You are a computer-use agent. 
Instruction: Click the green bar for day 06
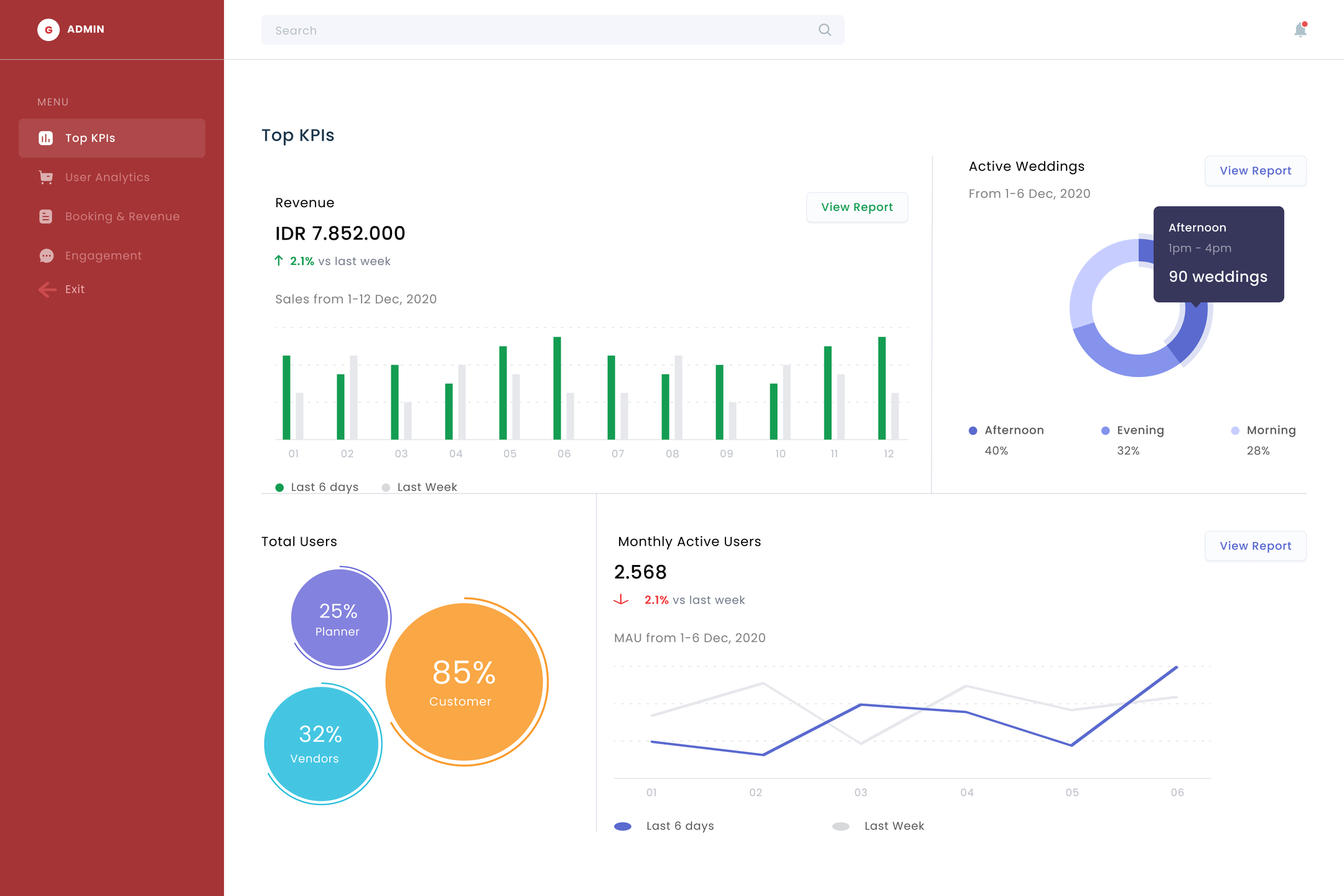coord(557,388)
